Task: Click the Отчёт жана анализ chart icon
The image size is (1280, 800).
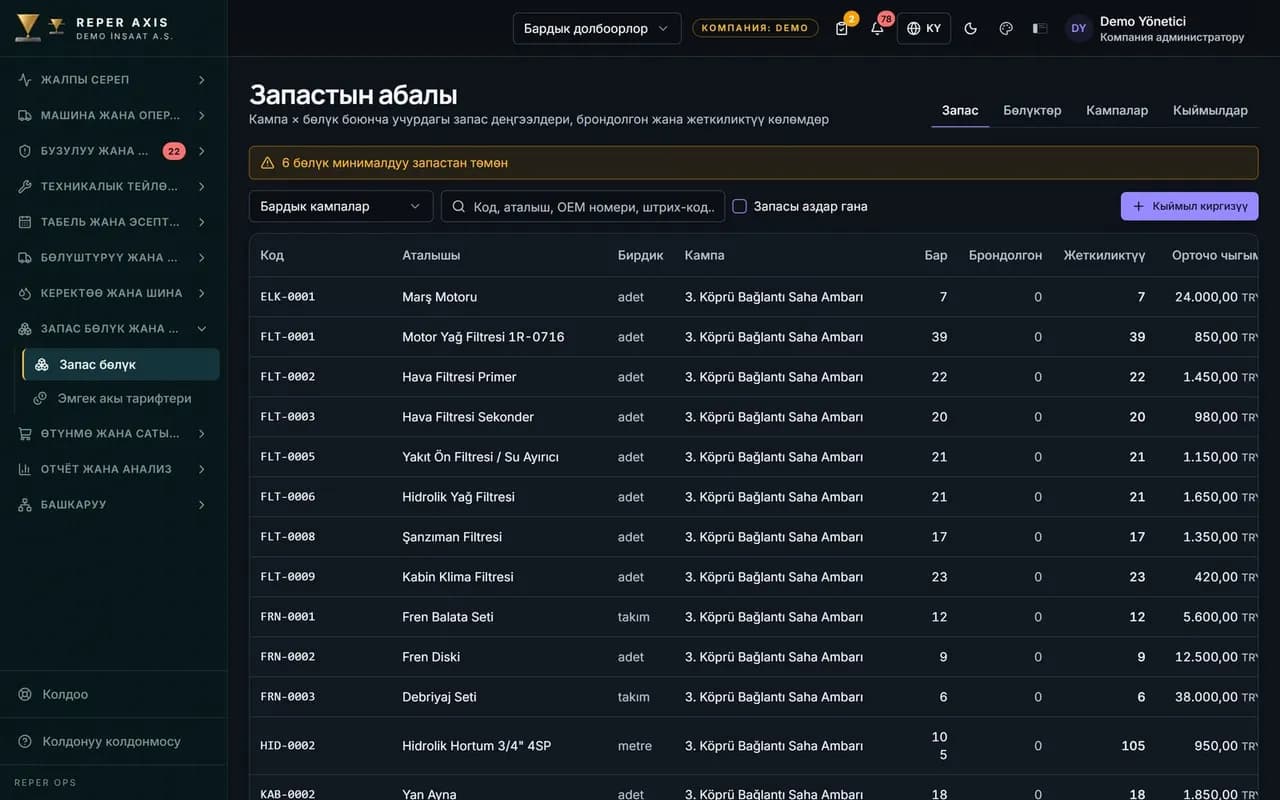Action: point(25,469)
